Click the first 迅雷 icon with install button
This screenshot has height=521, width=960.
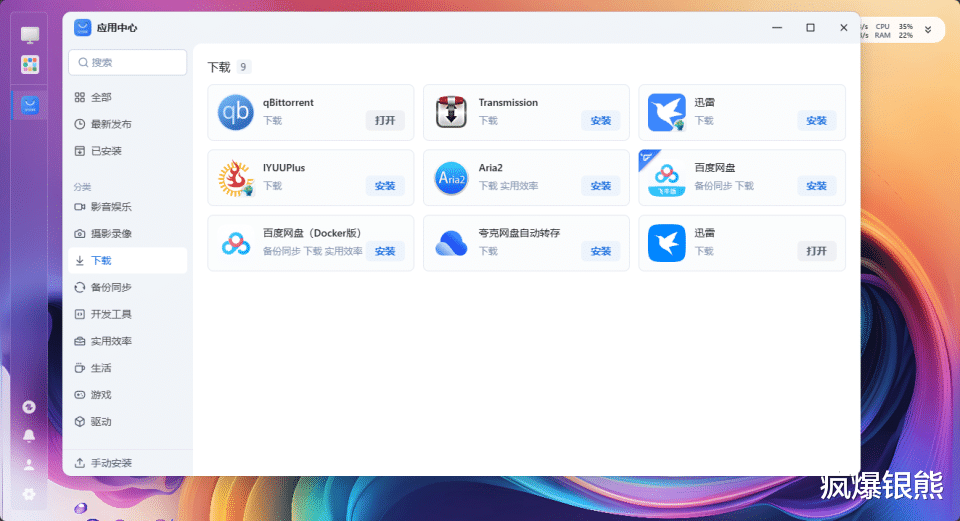tap(667, 112)
